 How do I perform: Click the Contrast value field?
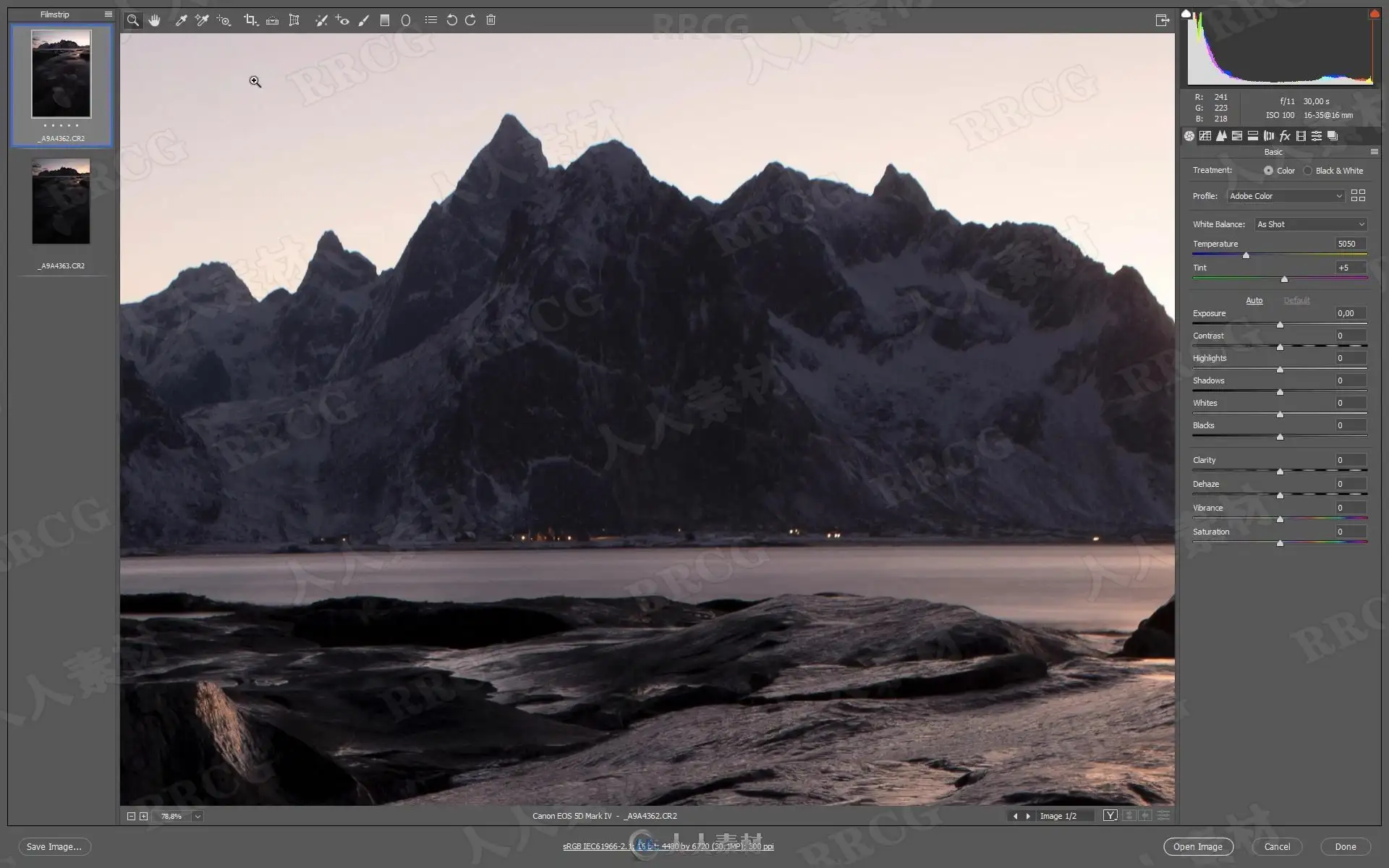click(1350, 336)
